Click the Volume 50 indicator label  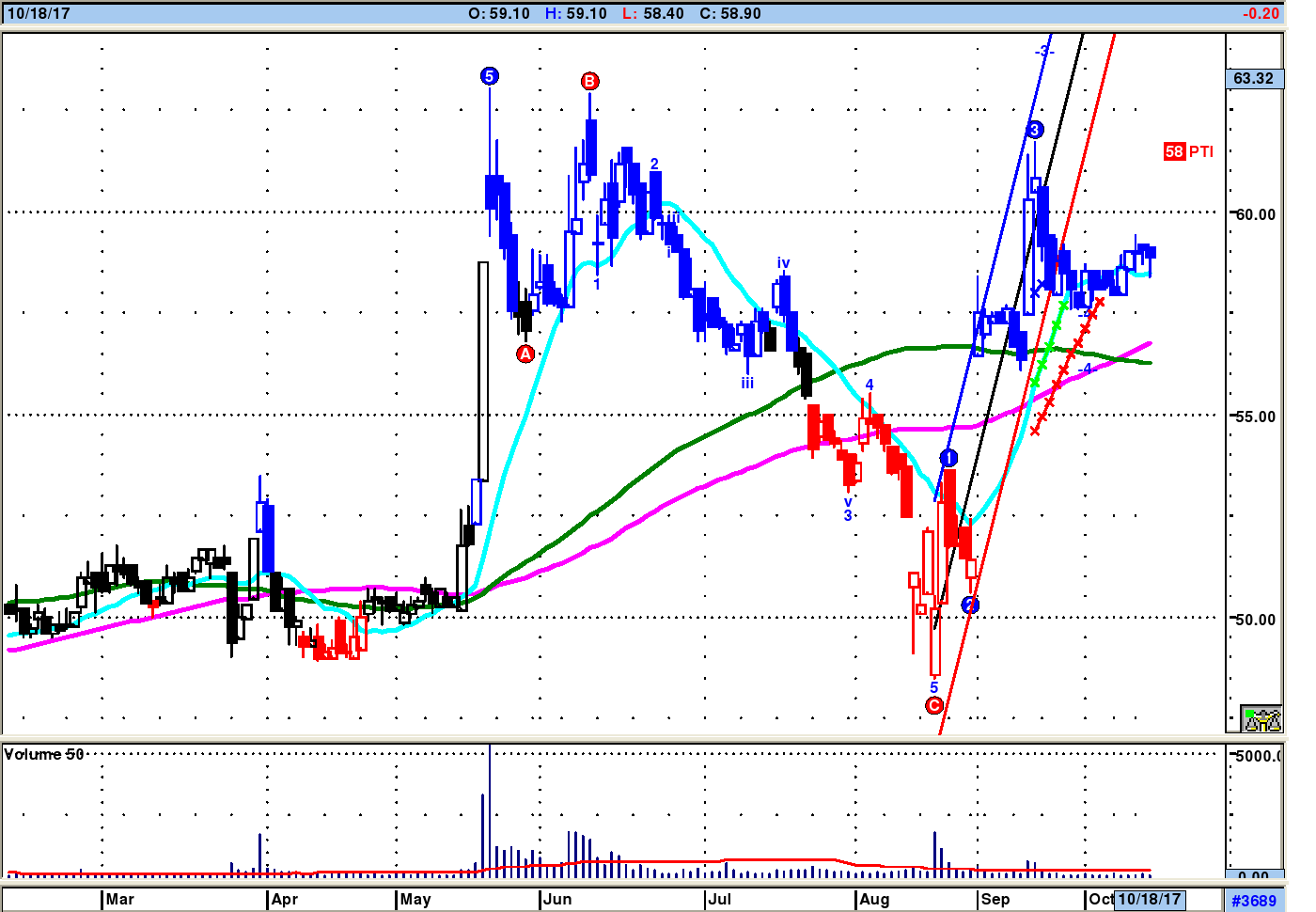44,754
